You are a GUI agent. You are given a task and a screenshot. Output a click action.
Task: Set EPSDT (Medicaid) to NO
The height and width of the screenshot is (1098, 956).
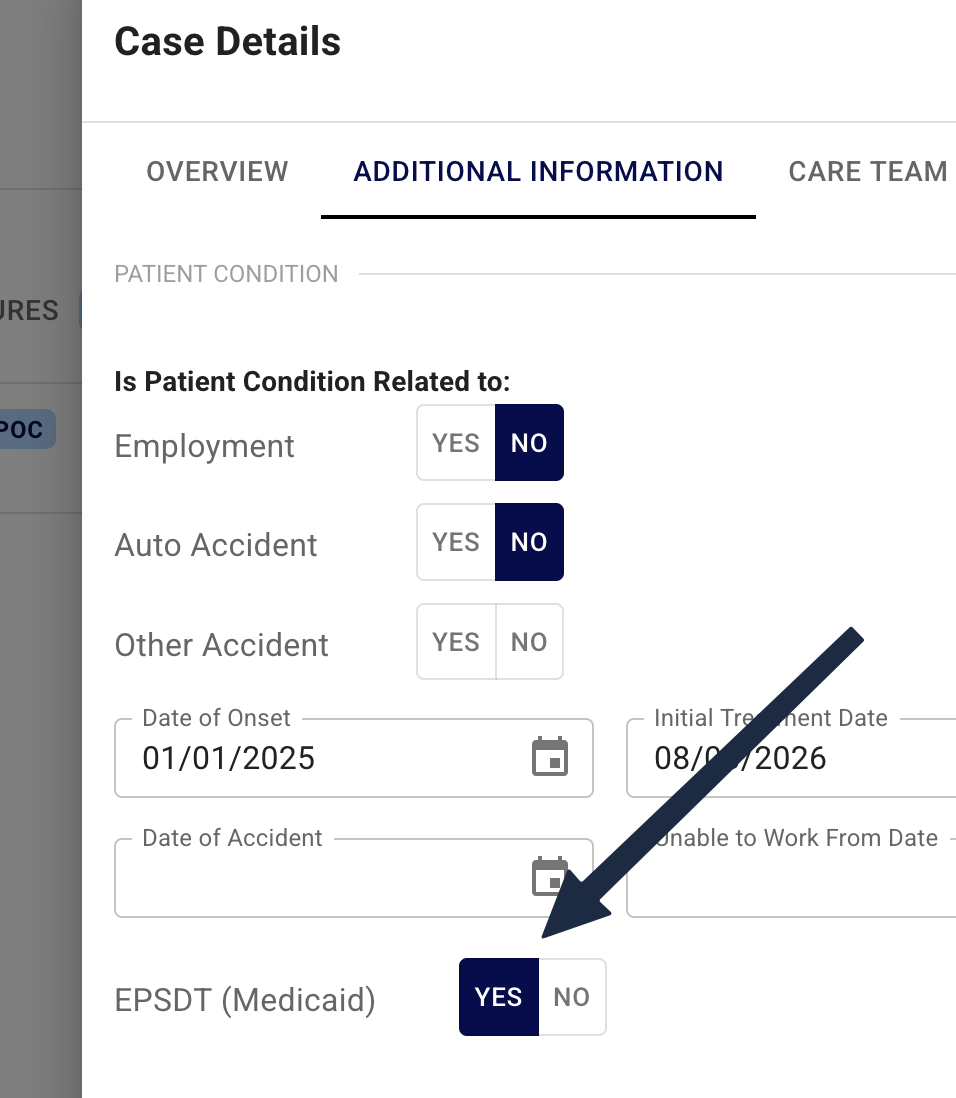click(x=571, y=997)
